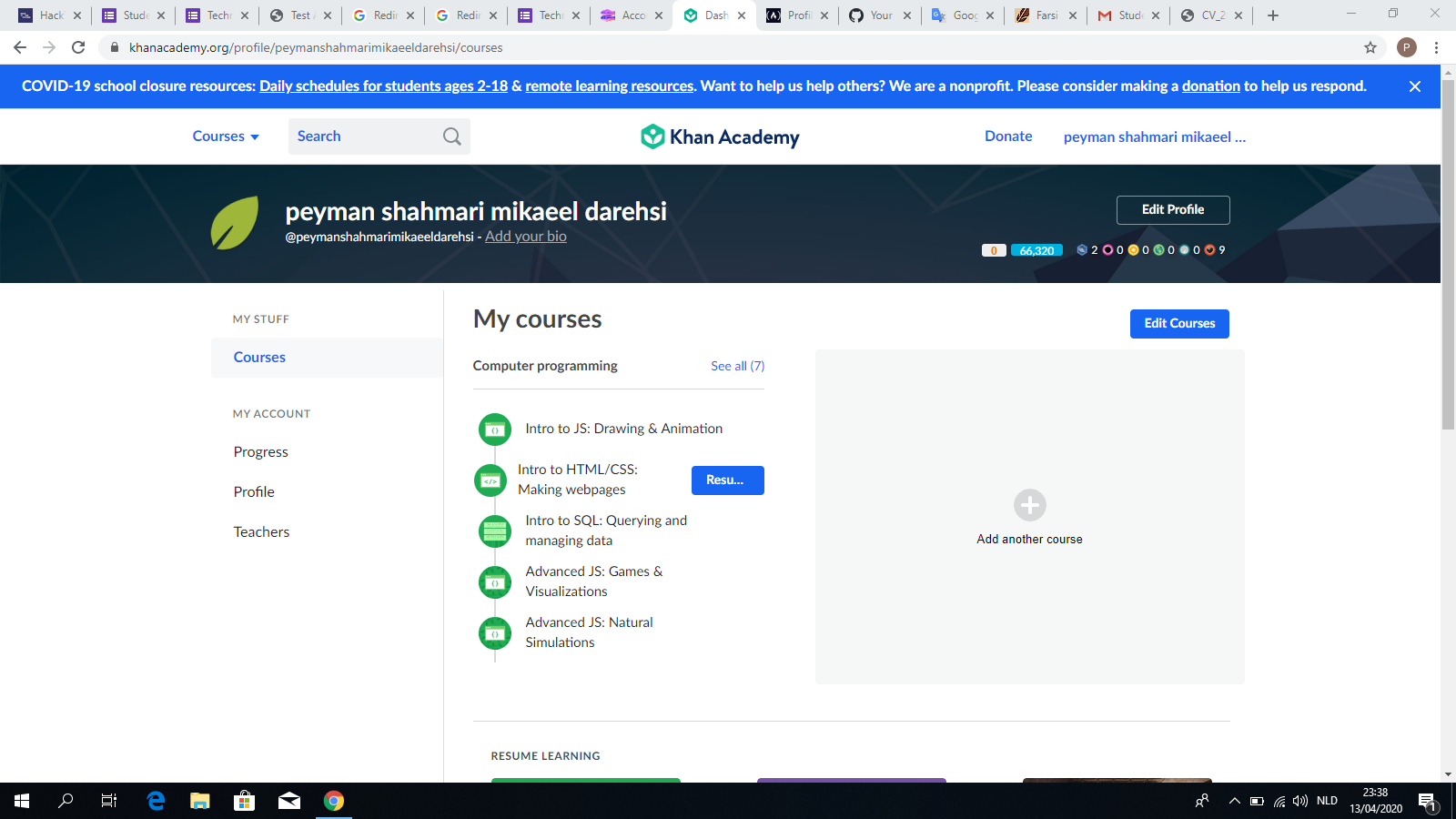This screenshot has width=1456, height=819.
Task: Click the clock showing 23:38
Action: [1375, 793]
